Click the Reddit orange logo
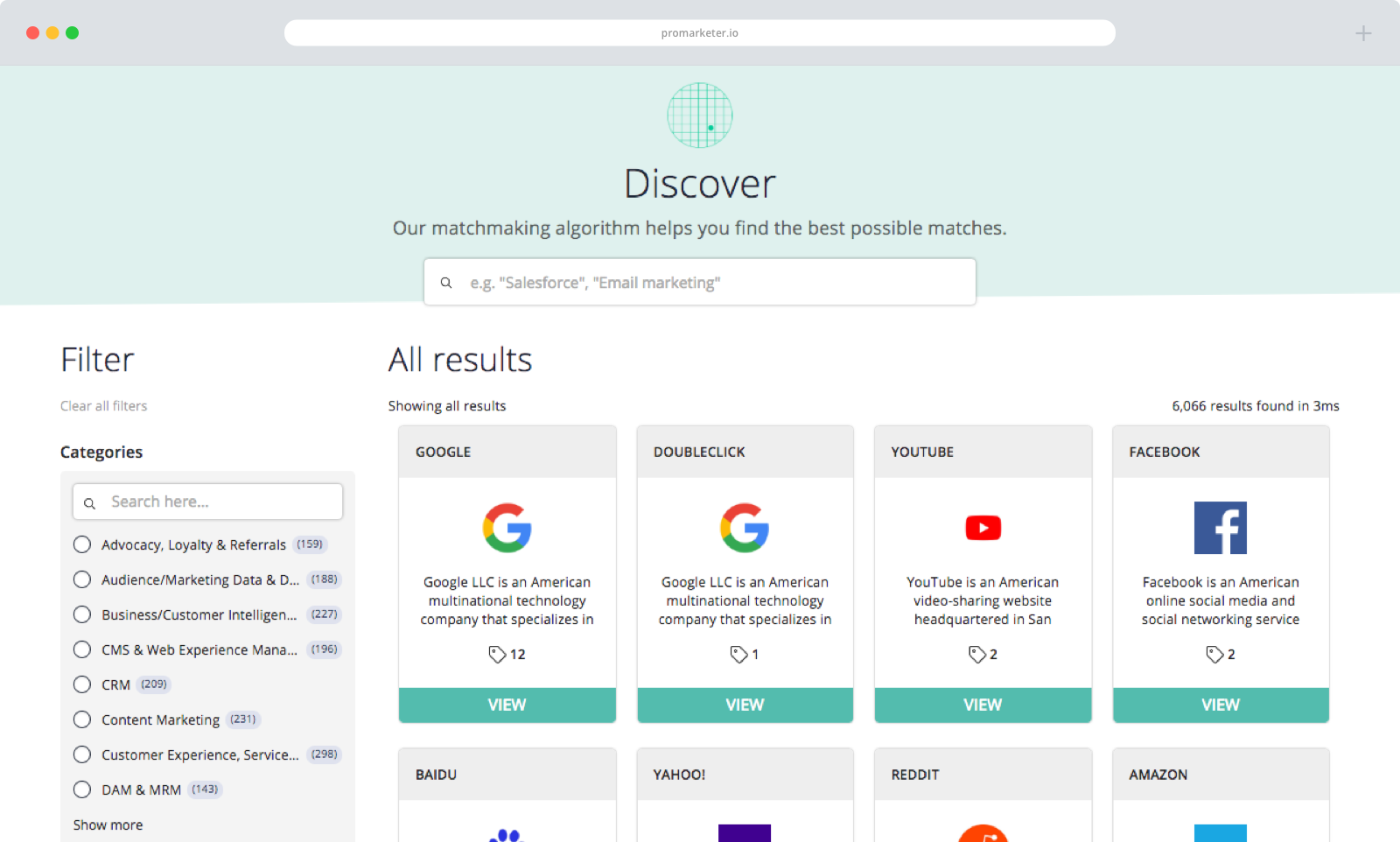 (x=983, y=833)
